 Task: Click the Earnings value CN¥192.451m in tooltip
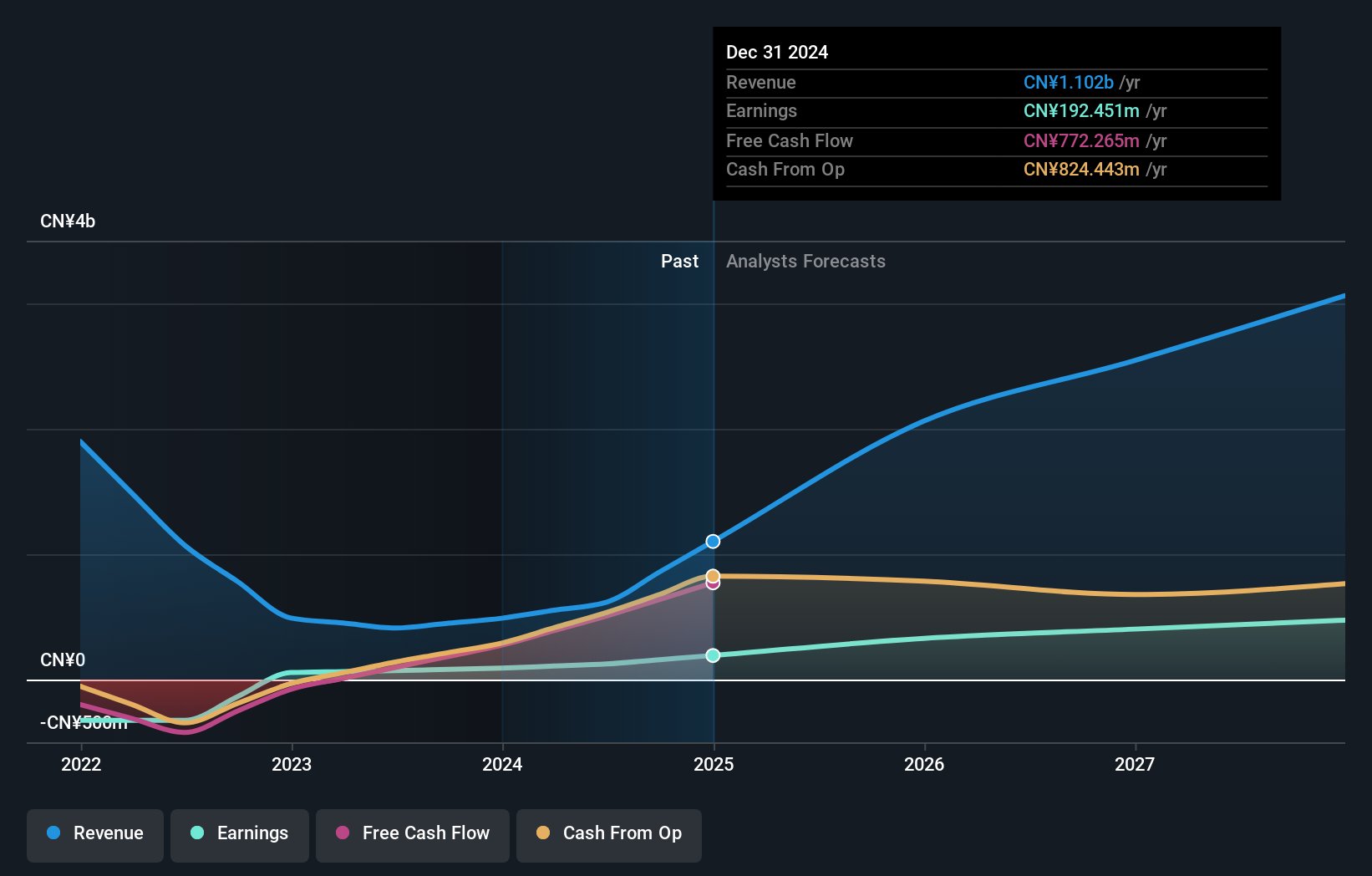coord(1081,110)
